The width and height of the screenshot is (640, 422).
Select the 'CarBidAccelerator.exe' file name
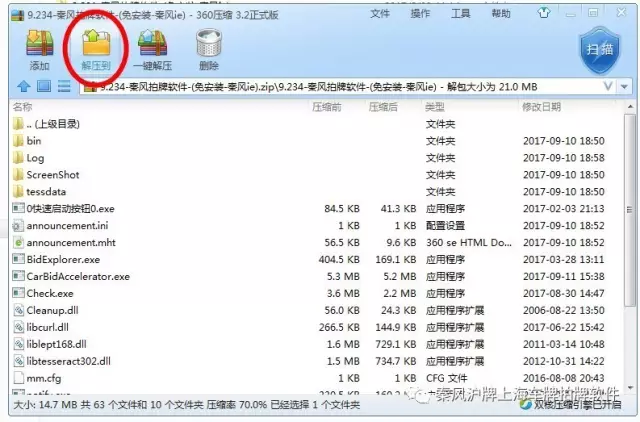click(78, 276)
